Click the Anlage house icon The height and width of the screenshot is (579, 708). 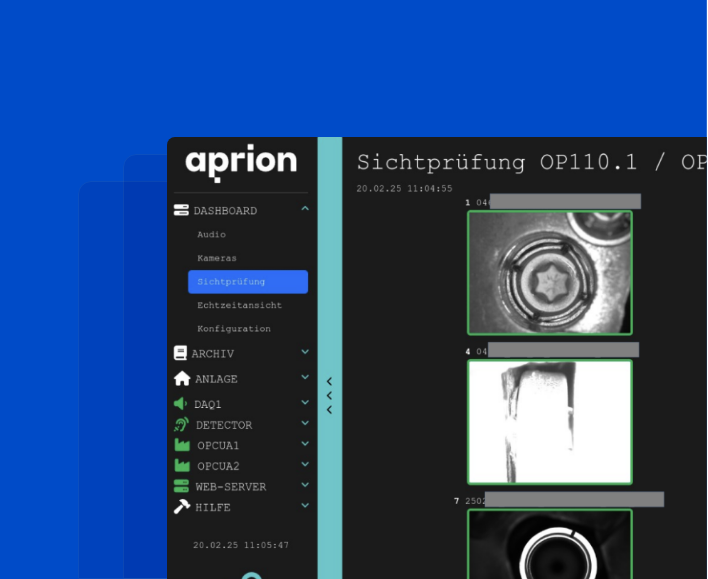pyautogui.click(x=182, y=378)
